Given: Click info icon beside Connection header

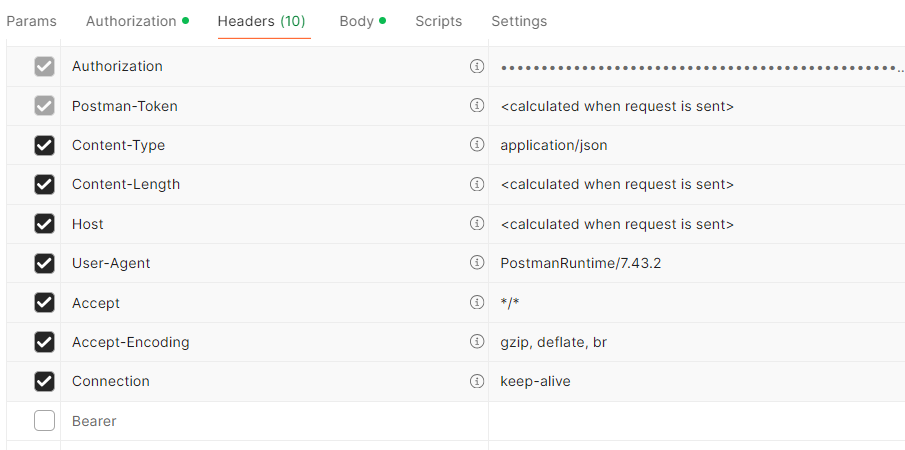Looking at the screenshot, I should [477, 381].
